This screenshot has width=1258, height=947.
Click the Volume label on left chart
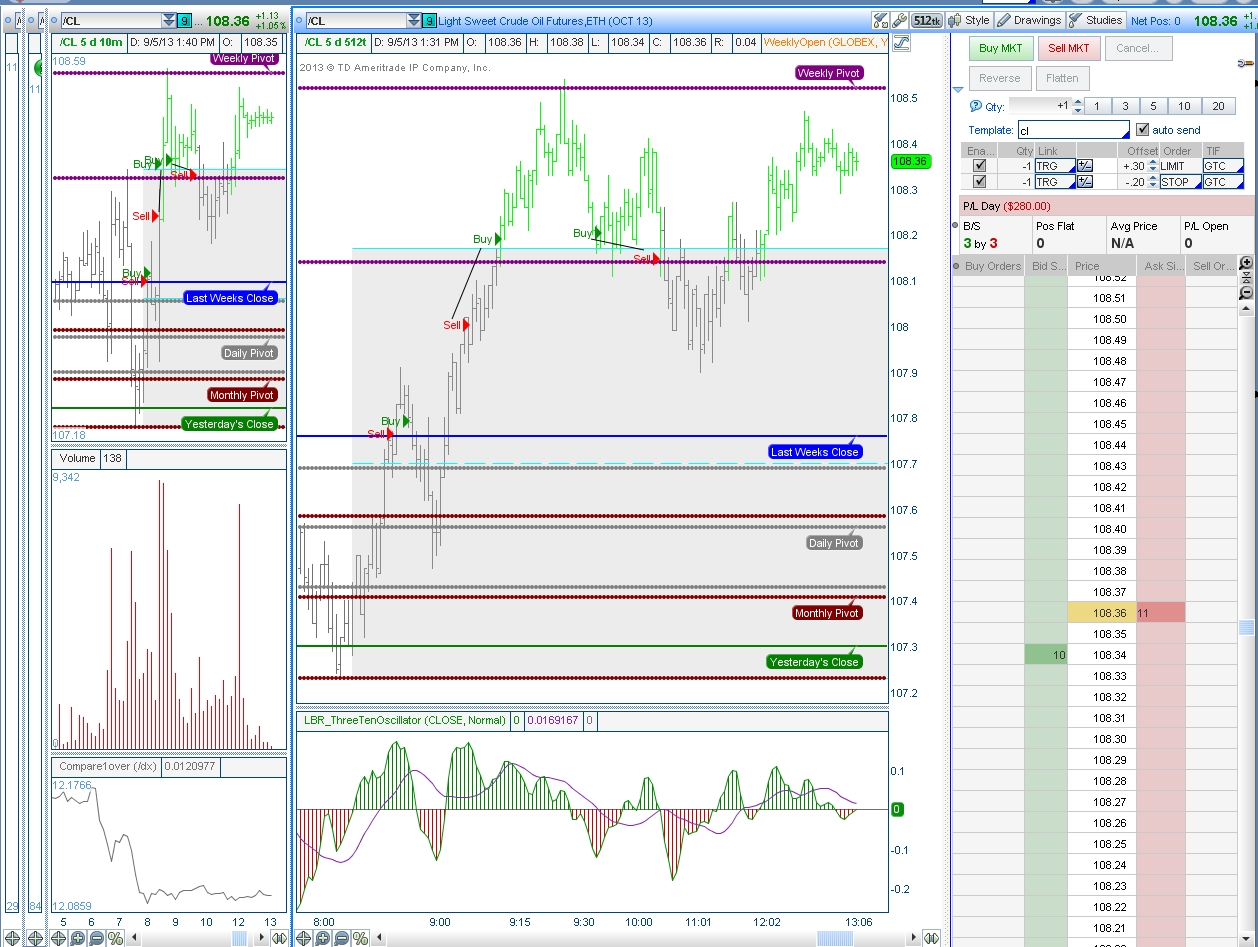78,458
